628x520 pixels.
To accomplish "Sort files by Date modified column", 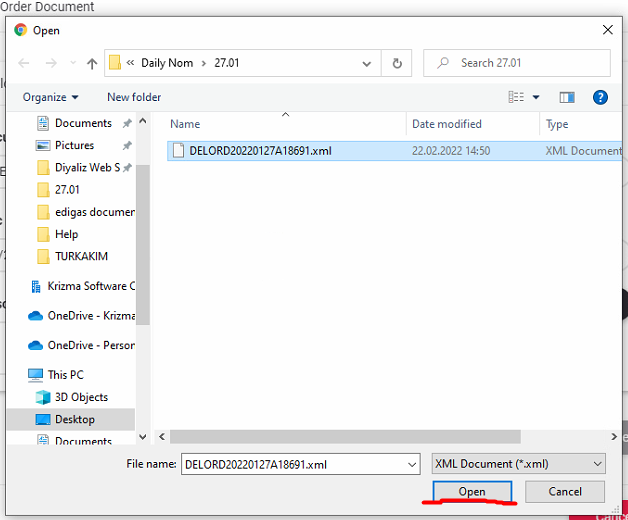I will click(447, 124).
